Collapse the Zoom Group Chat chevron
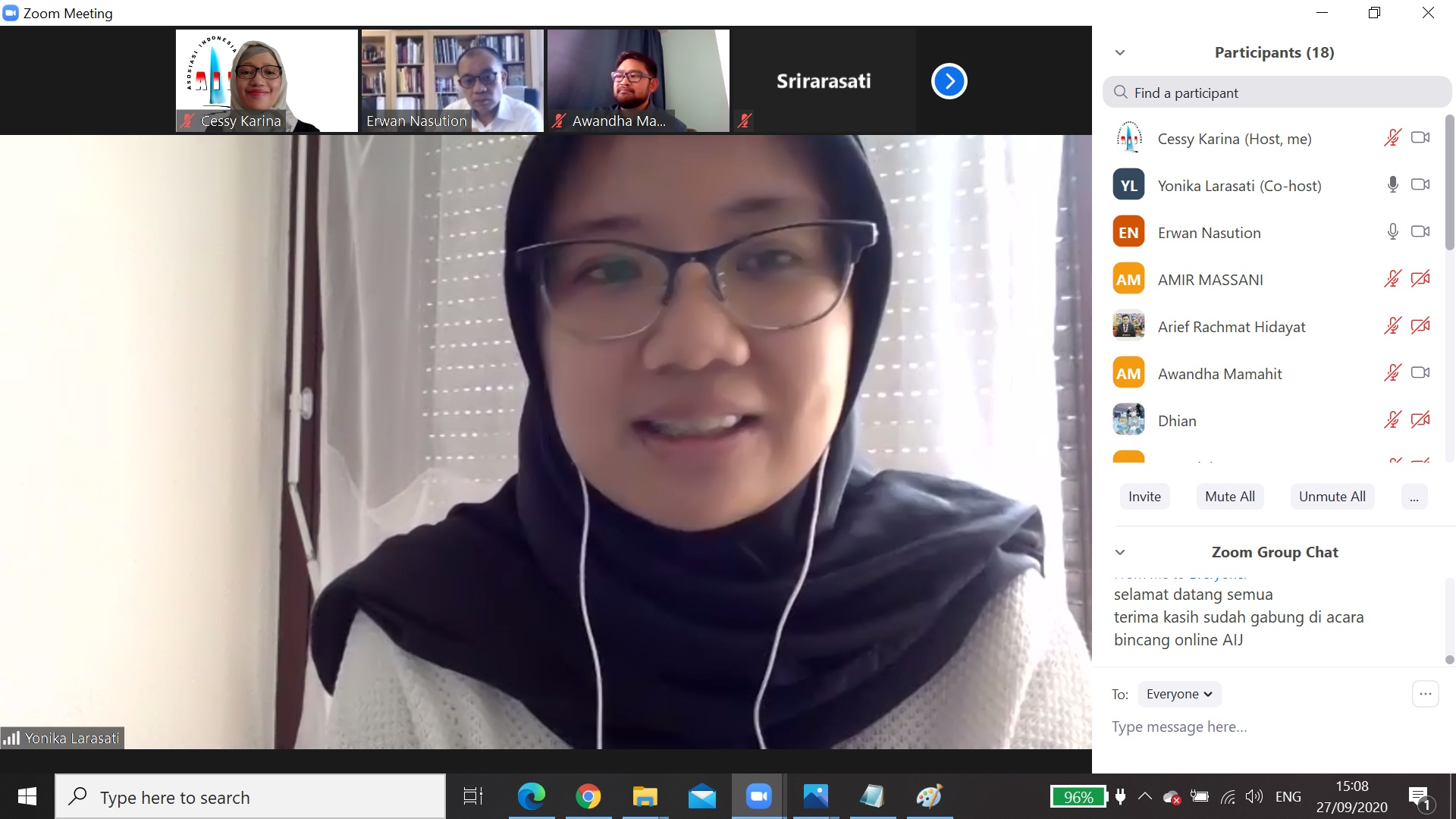 click(x=1120, y=553)
